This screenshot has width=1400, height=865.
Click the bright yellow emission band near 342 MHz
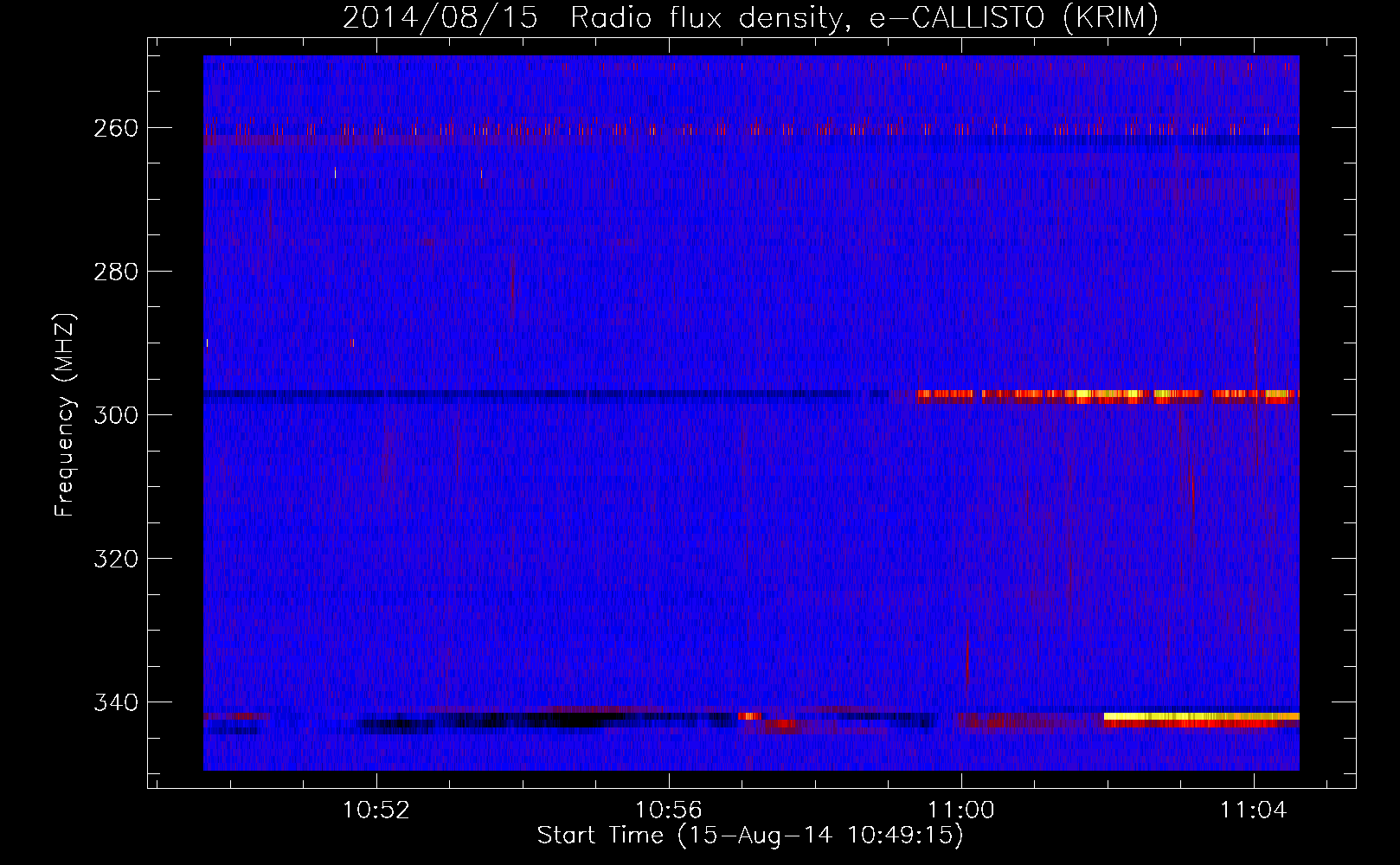[x=1201, y=716]
